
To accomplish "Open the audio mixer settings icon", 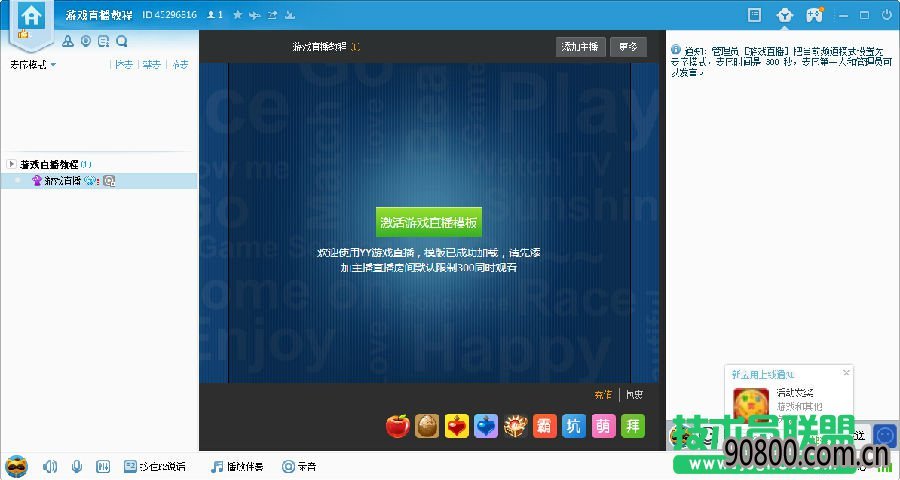I will pos(103,466).
